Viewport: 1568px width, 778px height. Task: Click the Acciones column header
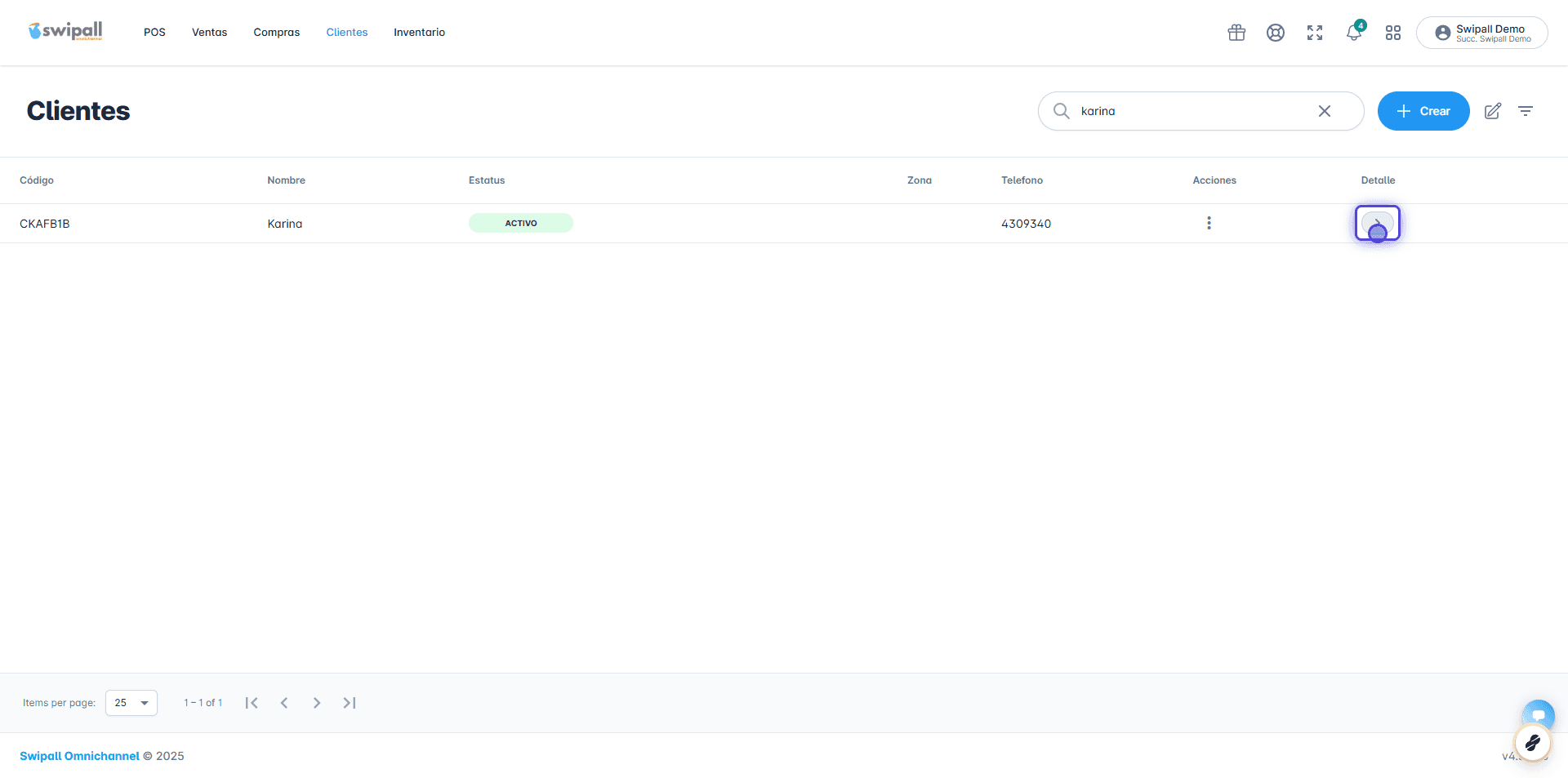pos(1214,180)
